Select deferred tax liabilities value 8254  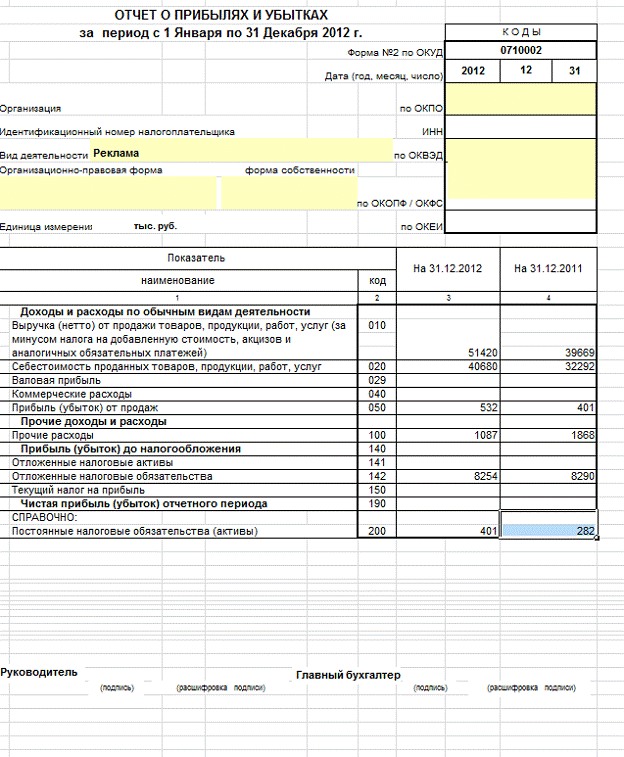(451, 477)
